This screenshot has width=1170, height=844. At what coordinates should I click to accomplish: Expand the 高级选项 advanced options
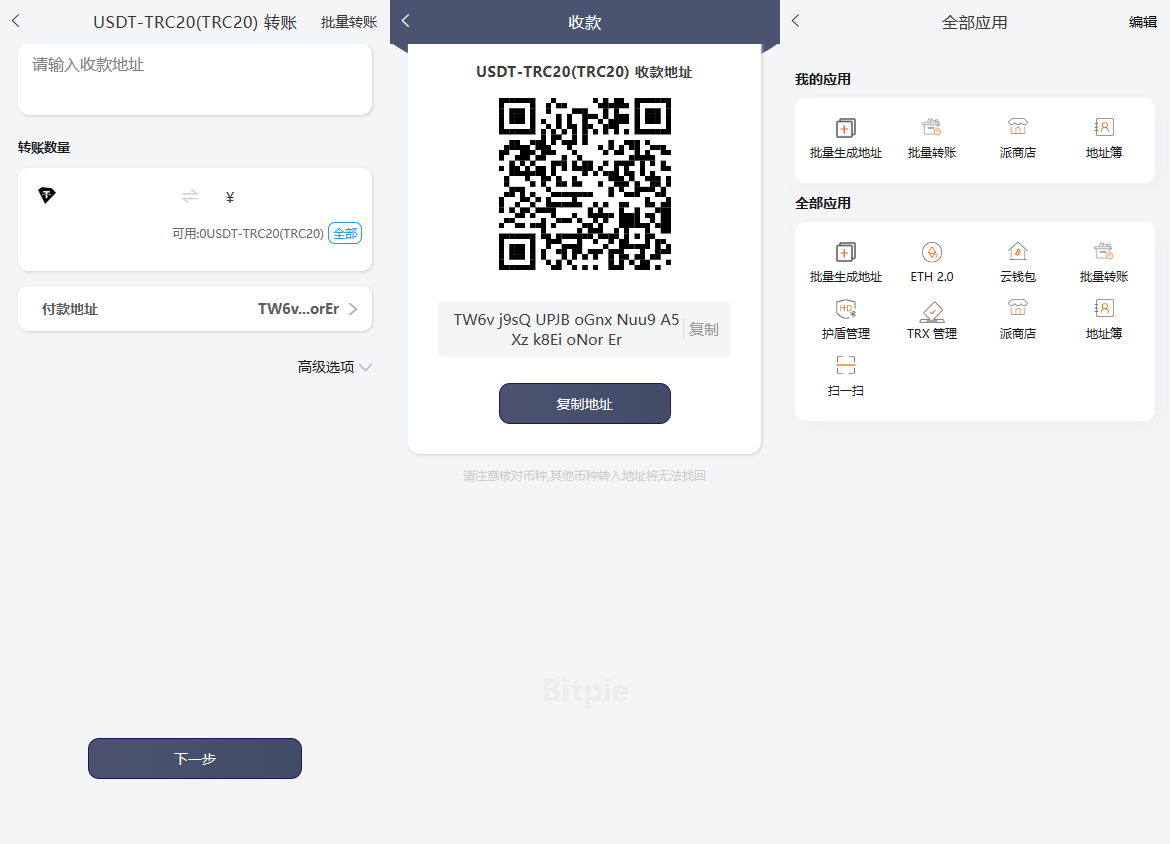coord(334,367)
